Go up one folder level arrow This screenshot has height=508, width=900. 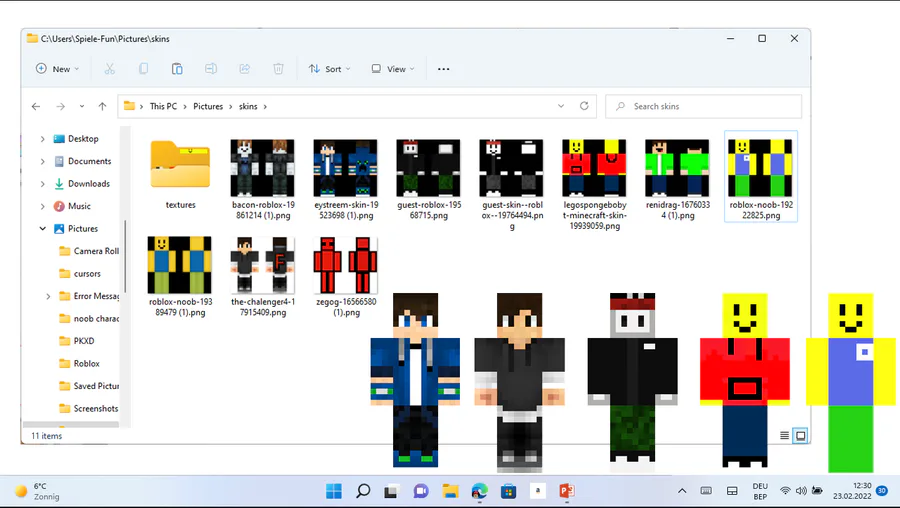click(x=102, y=106)
